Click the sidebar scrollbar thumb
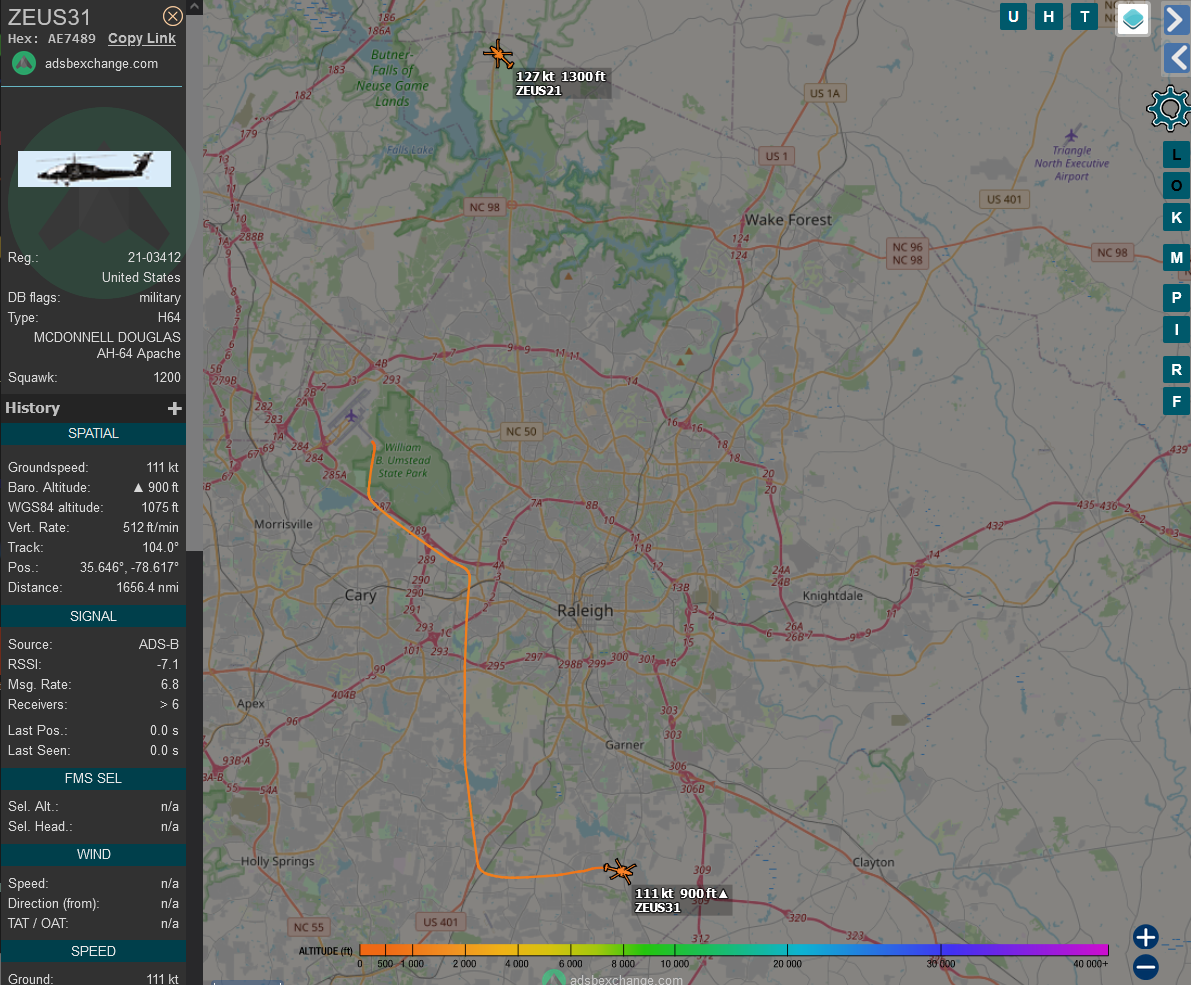The height and width of the screenshot is (985, 1191). click(194, 281)
